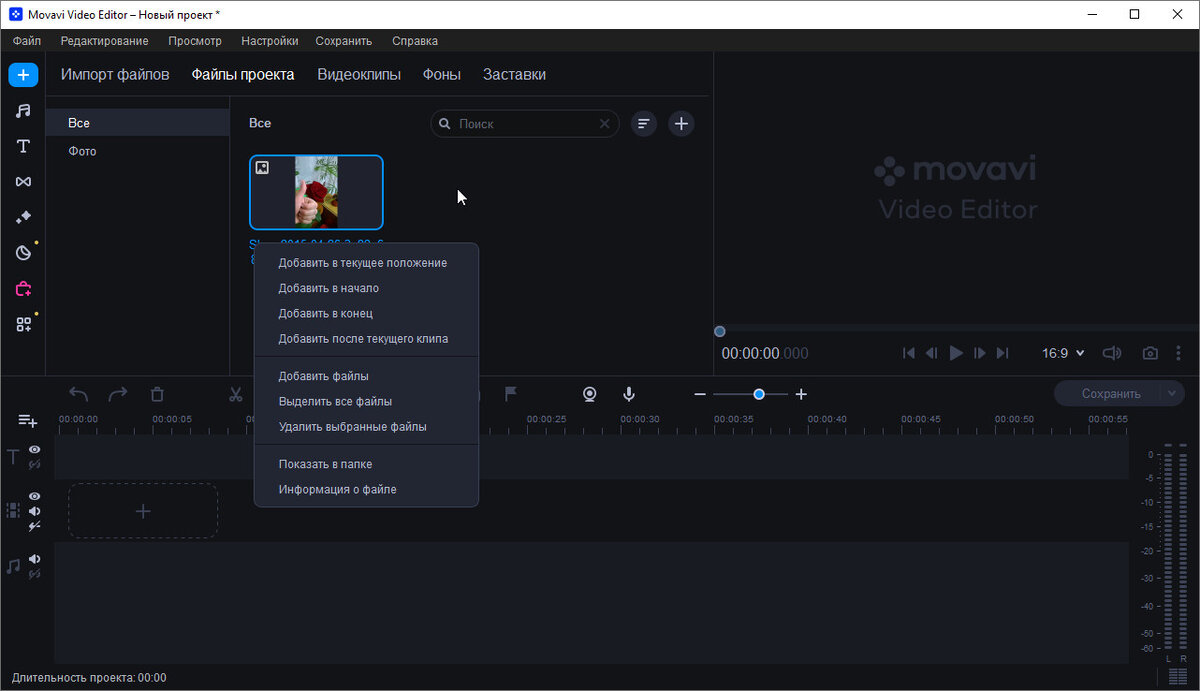Click the add track icon above timeline

click(27, 420)
